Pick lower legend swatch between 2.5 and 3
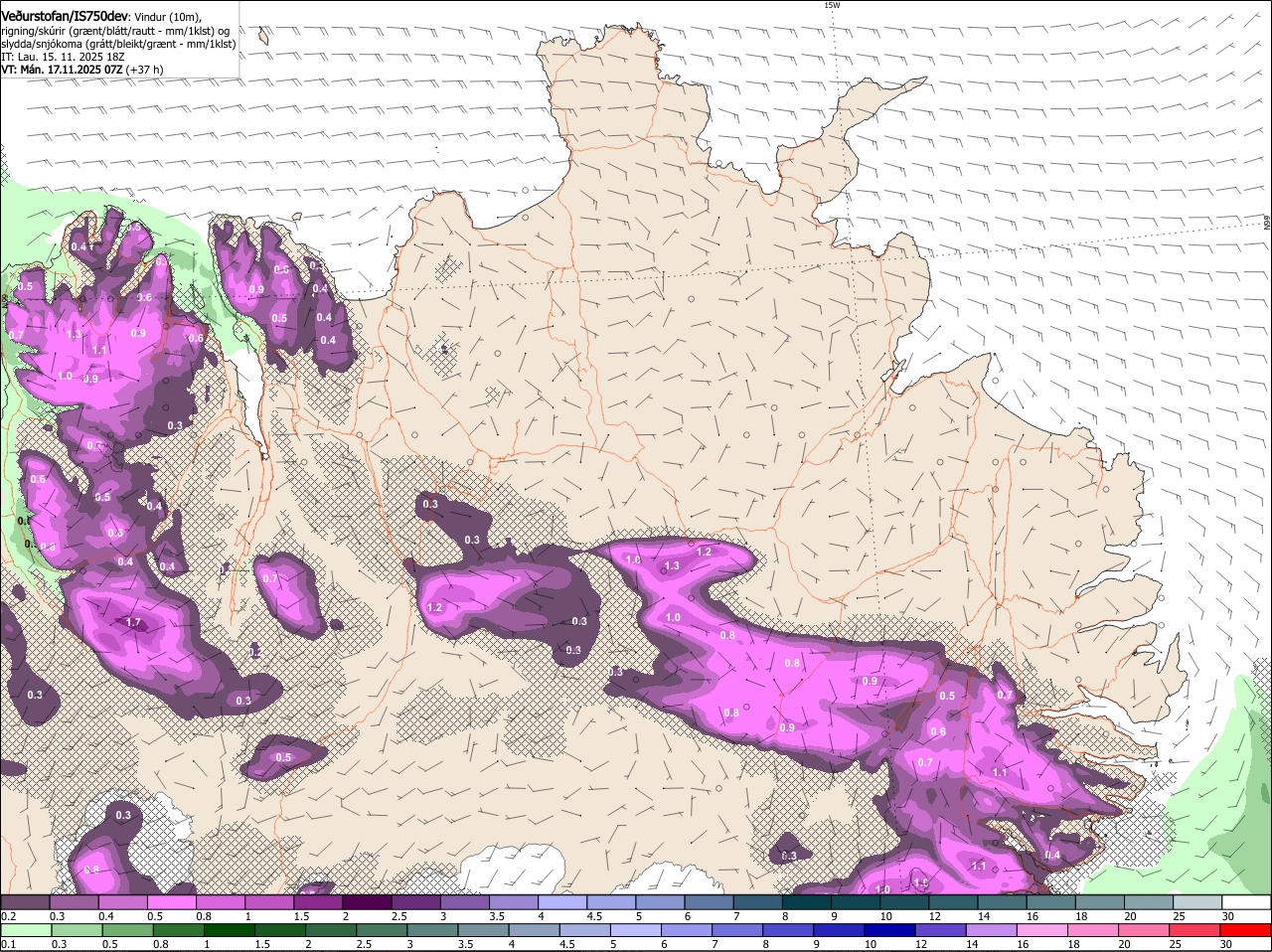Screen dimensions: 1272x952 tap(383, 930)
